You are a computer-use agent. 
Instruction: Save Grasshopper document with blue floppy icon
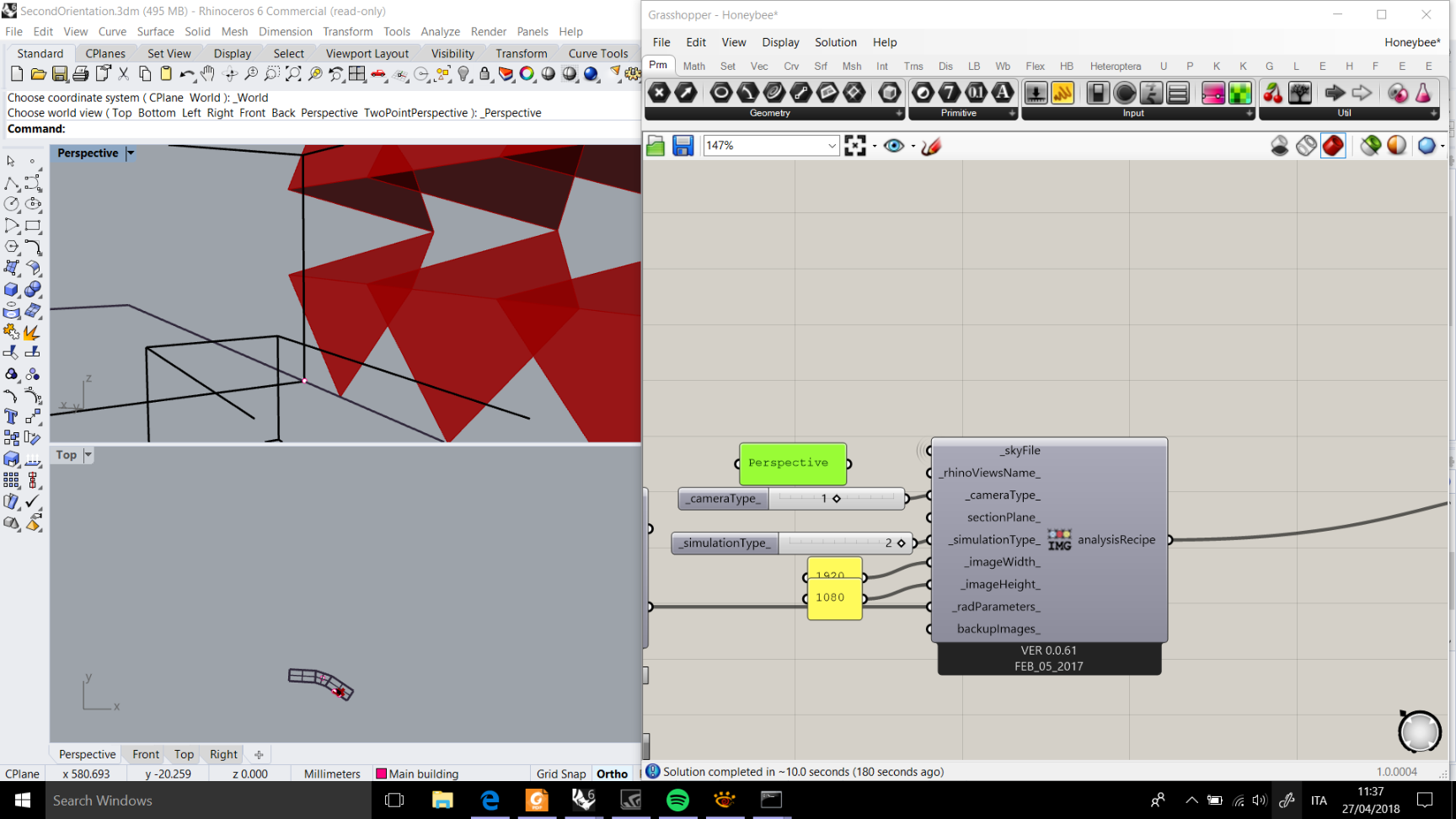click(682, 146)
